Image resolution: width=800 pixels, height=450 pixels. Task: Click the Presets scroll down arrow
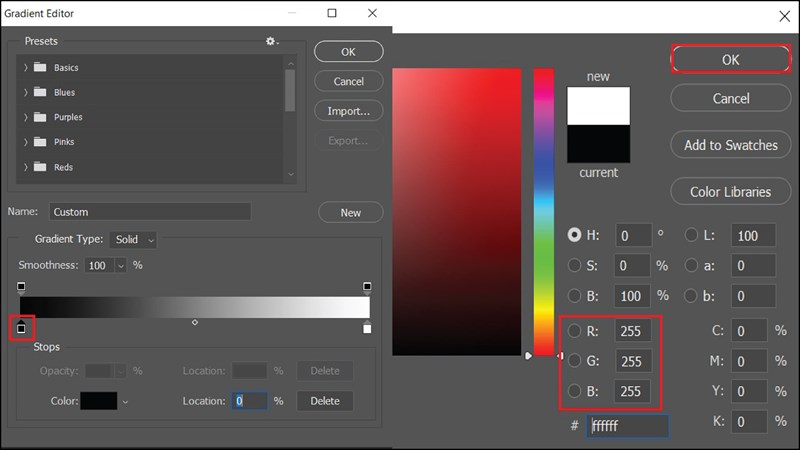tap(291, 174)
